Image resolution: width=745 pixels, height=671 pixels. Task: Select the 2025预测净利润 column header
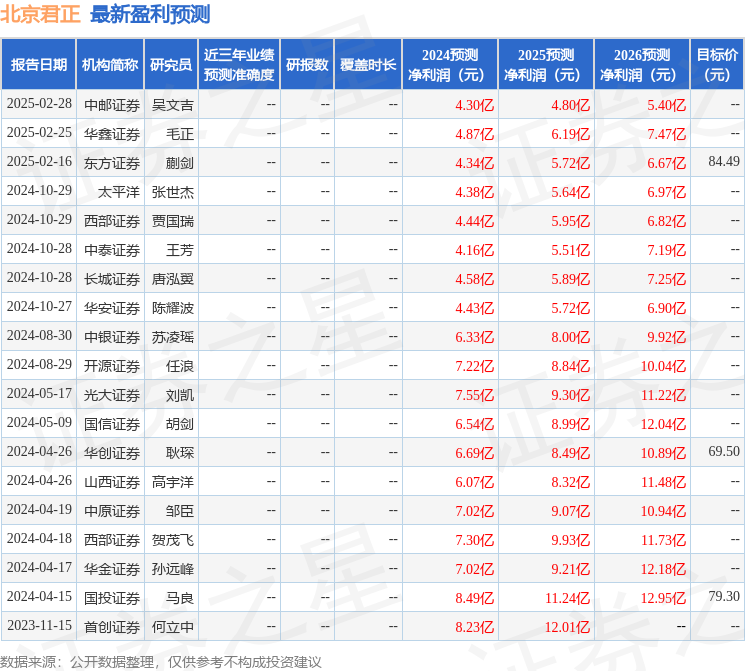(x=546, y=65)
